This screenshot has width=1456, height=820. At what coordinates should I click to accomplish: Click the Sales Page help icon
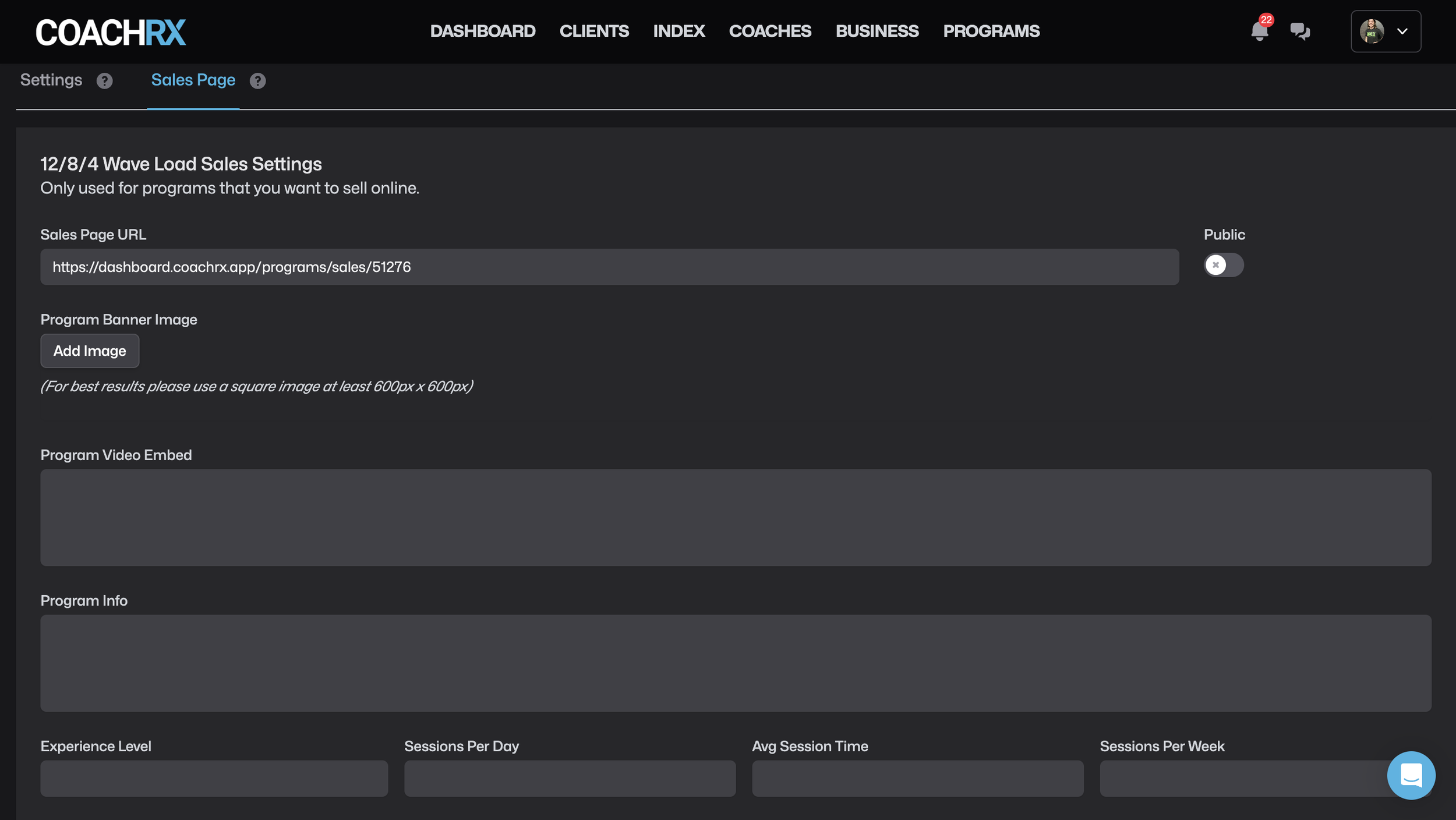pos(257,81)
